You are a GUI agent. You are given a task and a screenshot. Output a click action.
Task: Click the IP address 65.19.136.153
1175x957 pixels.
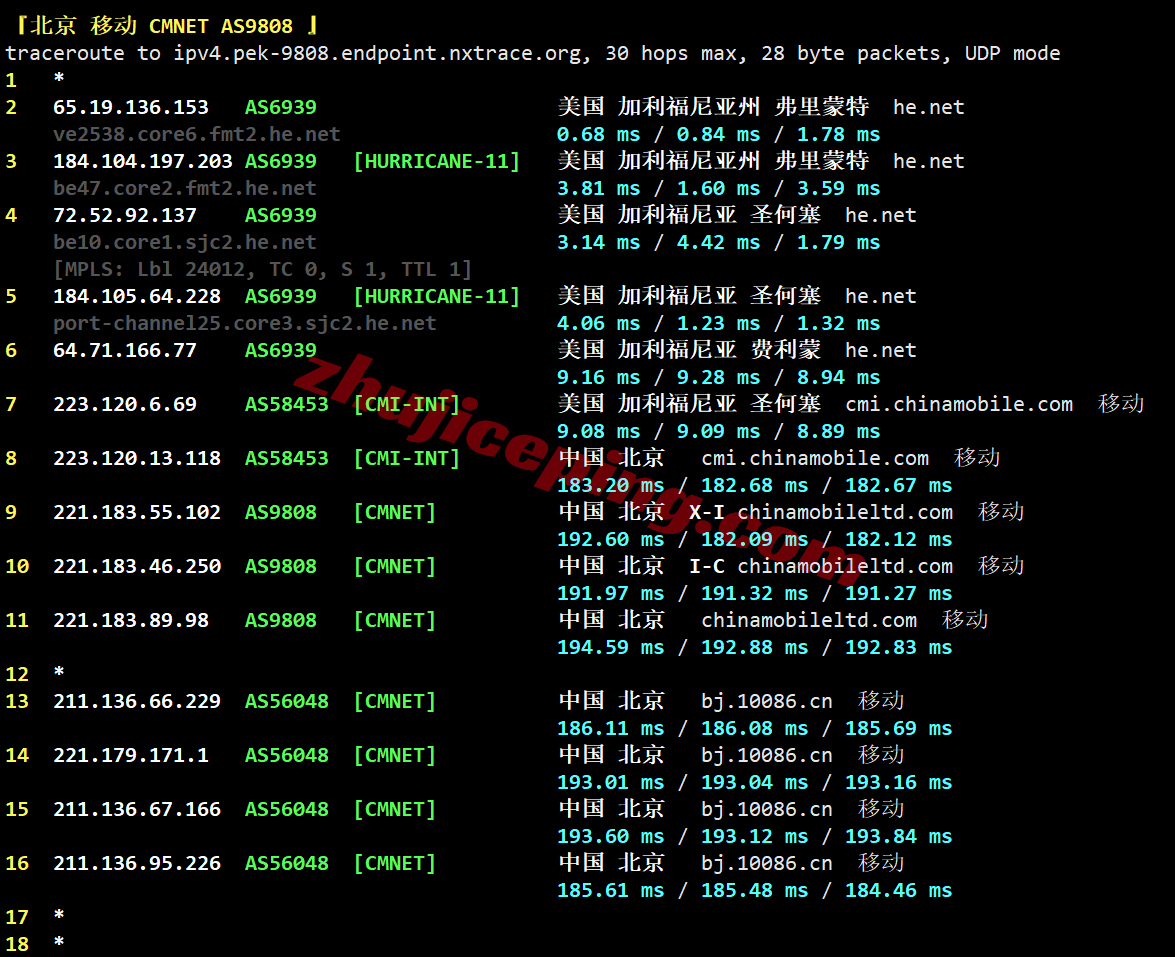(x=131, y=107)
